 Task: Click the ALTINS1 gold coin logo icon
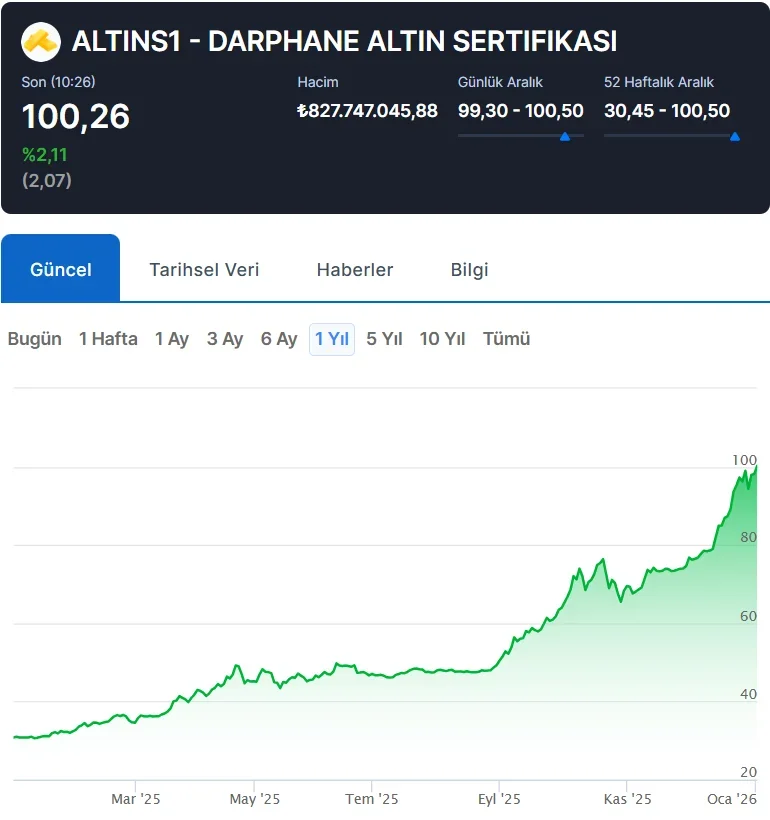point(40,41)
